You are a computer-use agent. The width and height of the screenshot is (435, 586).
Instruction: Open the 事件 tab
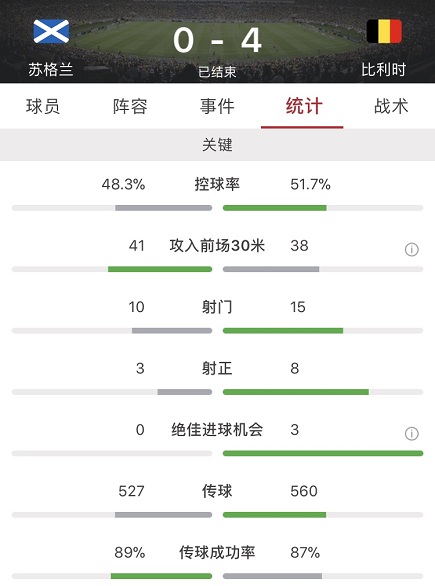[217, 106]
